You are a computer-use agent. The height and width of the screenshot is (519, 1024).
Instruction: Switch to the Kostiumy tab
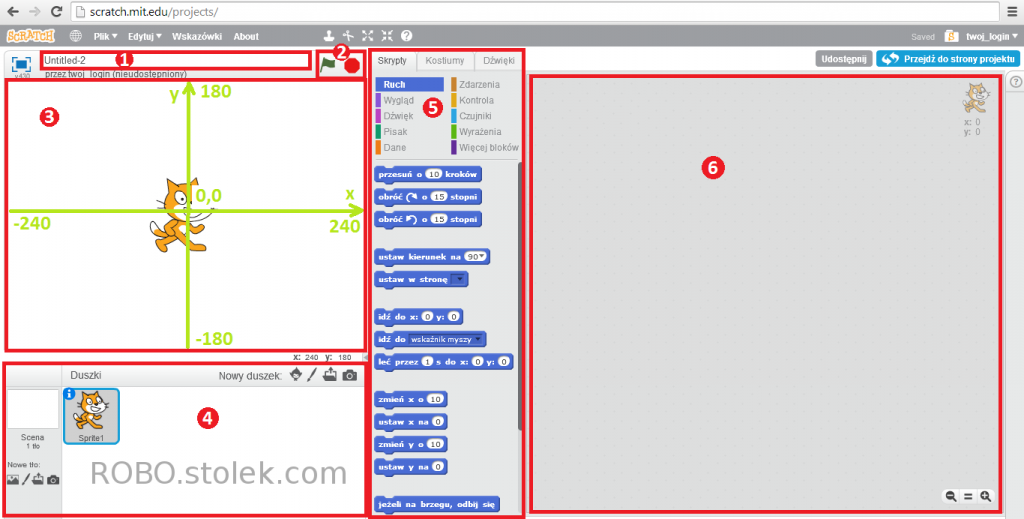[444, 60]
